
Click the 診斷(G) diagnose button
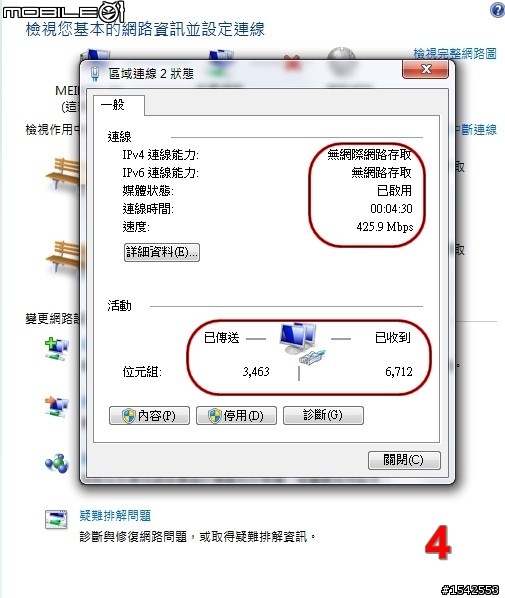coord(323,415)
